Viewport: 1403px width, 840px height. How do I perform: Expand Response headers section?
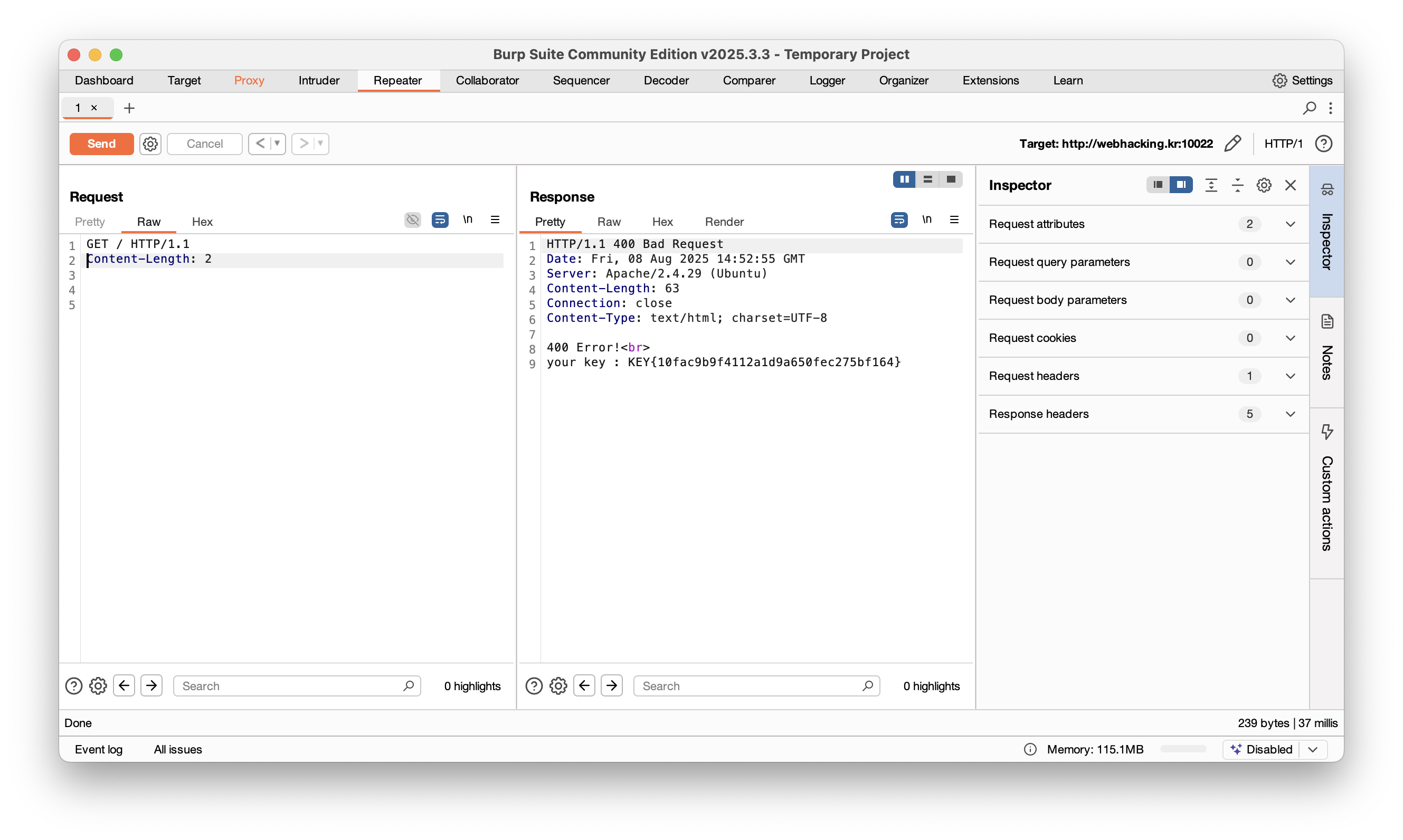(x=1291, y=414)
